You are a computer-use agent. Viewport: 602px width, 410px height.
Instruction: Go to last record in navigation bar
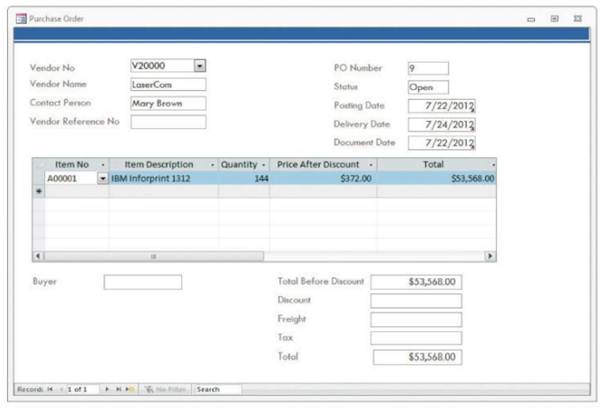click(118, 389)
